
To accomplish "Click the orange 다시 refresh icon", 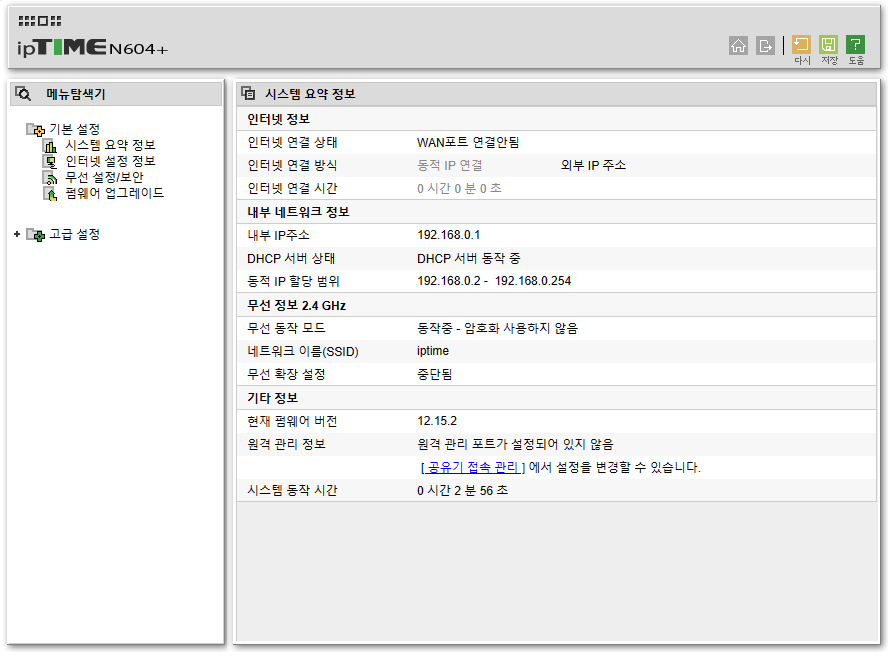I will pos(801,44).
